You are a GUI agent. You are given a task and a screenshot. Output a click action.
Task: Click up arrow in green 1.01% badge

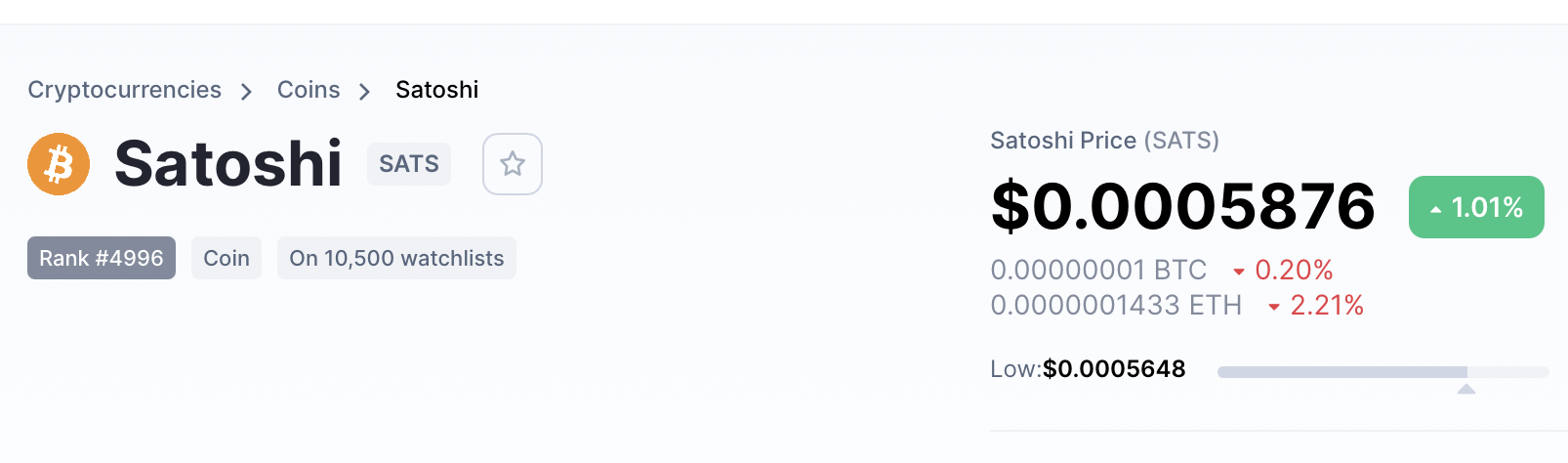click(1435, 209)
